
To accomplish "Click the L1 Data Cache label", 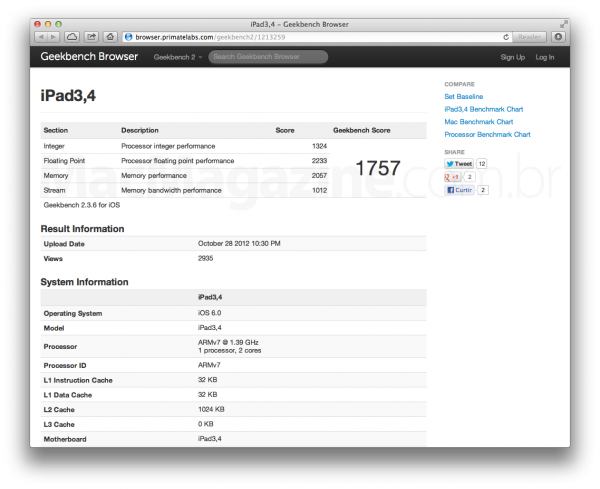I will click(x=68, y=395).
